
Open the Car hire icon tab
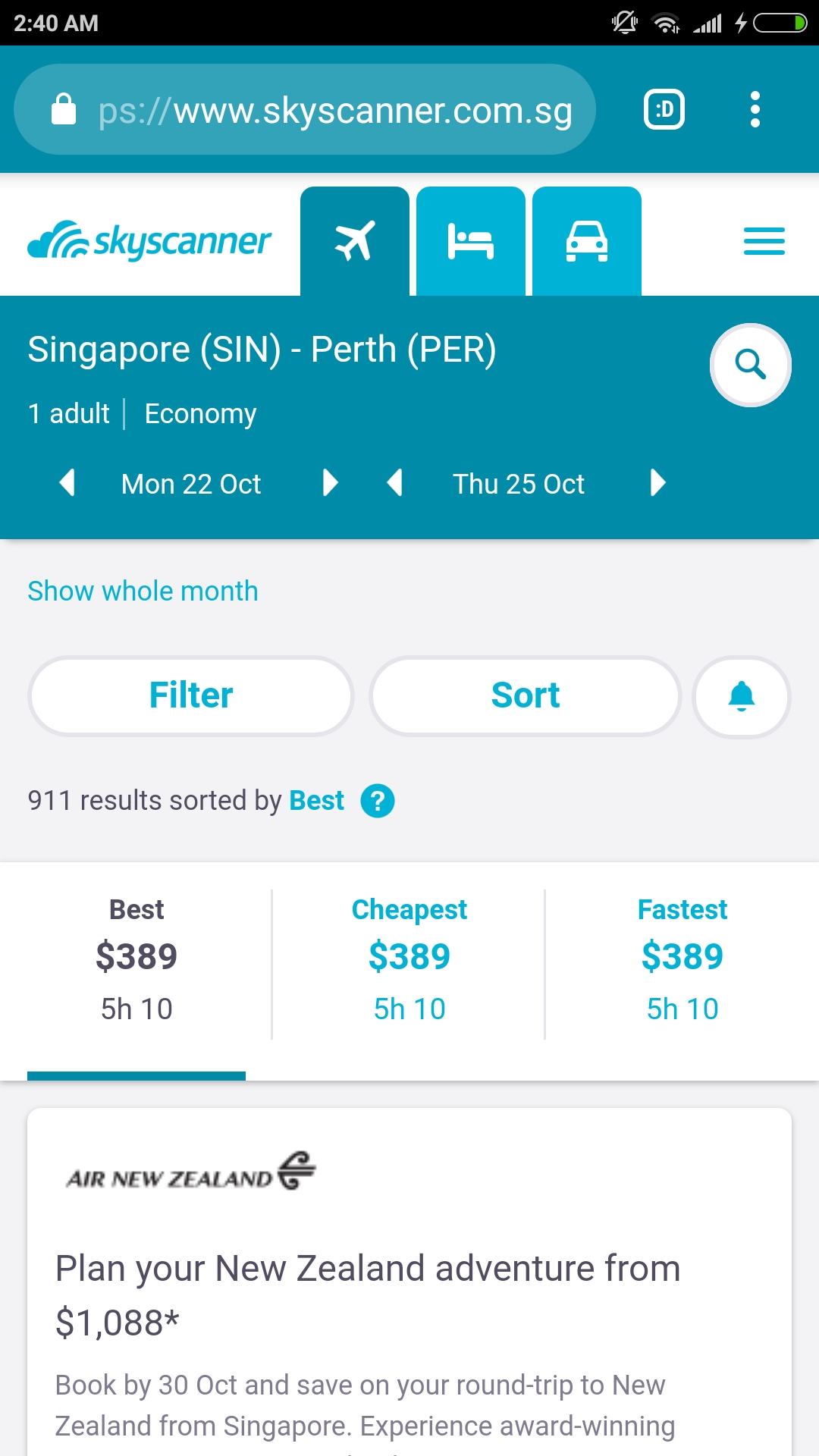[586, 241]
